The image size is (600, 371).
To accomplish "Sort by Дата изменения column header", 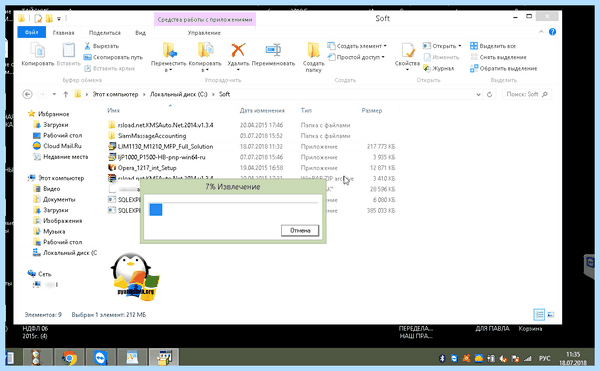I will 262,111.
